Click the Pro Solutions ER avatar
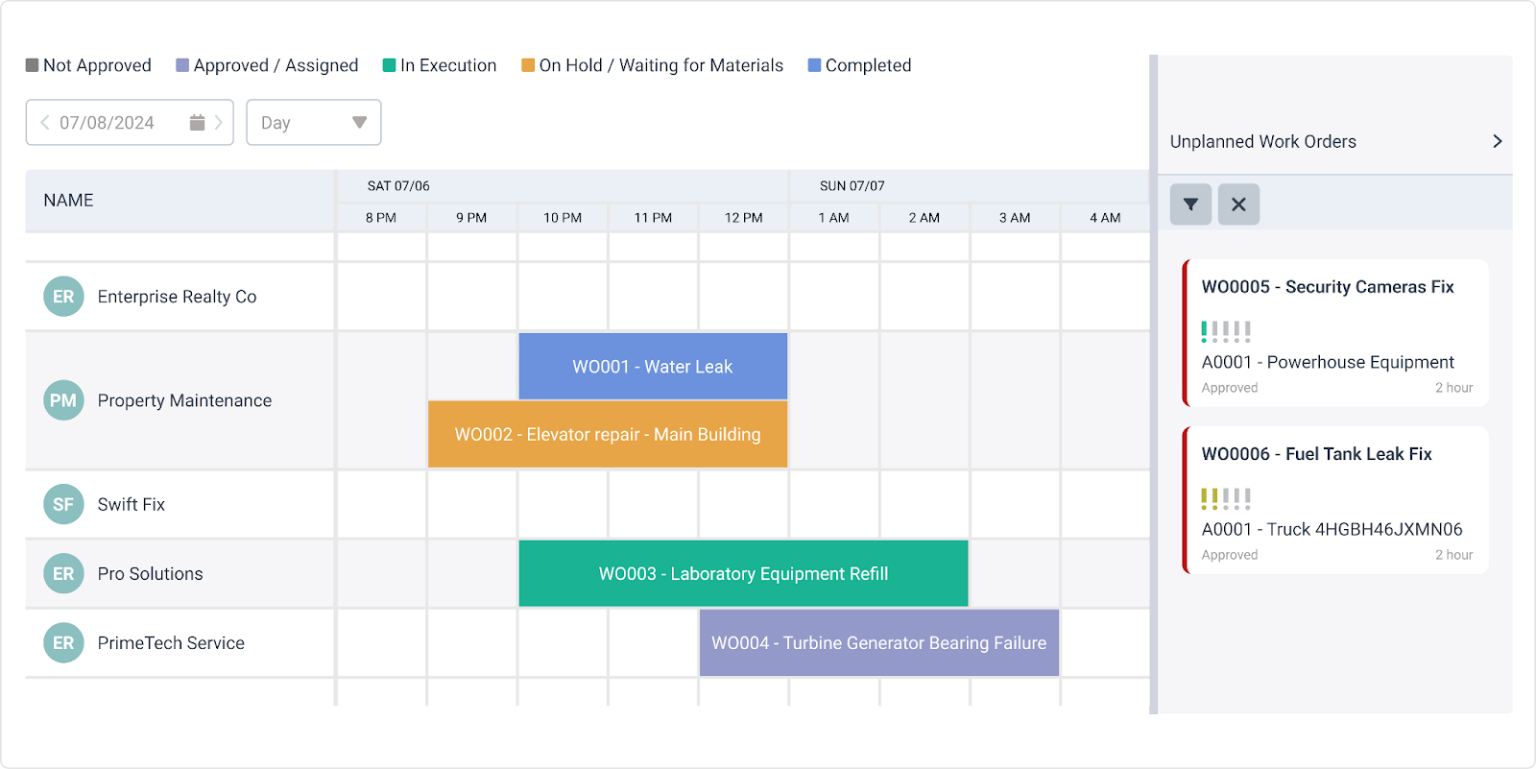This screenshot has width=1536, height=769. (62, 573)
